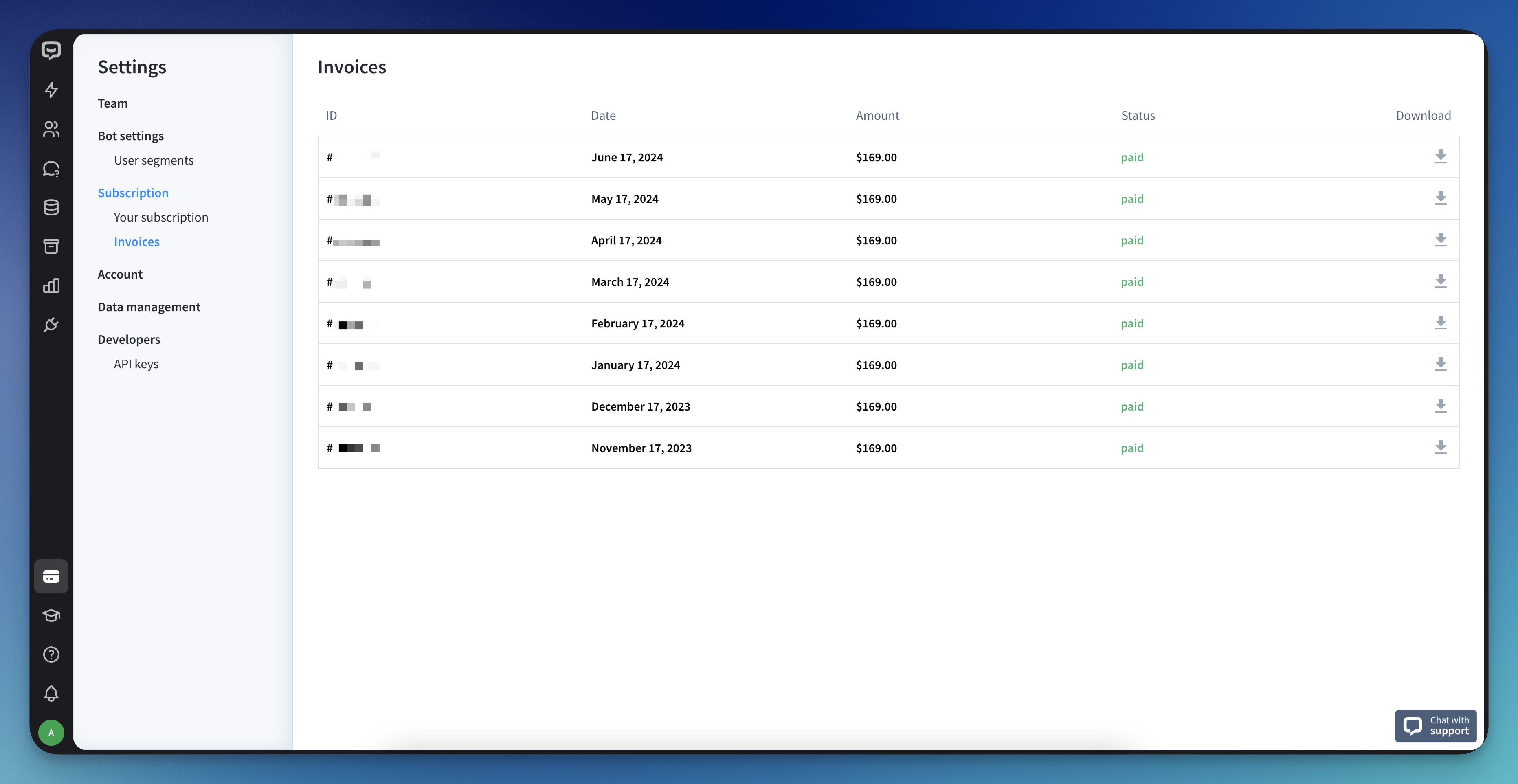Open the lightning bolt quick actions icon
This screenshot has width=1518, height=784.
pos(51,90)
